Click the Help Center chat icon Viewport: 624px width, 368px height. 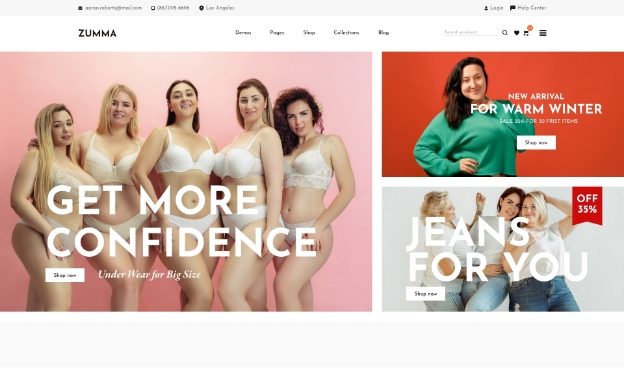[x=513, y=8]
